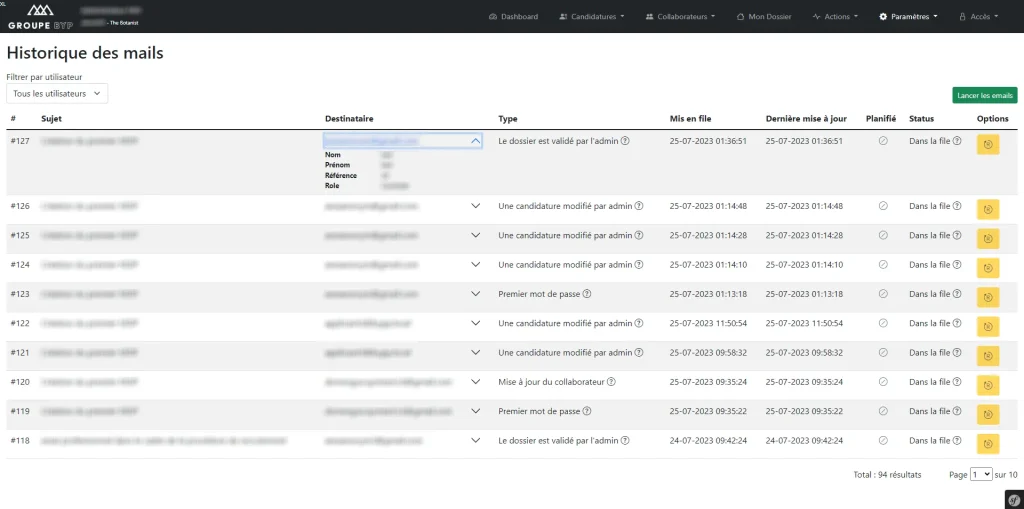Screen dimensions: 1024x509
Task: Open the Actions menu
Action: pos(835,17)
